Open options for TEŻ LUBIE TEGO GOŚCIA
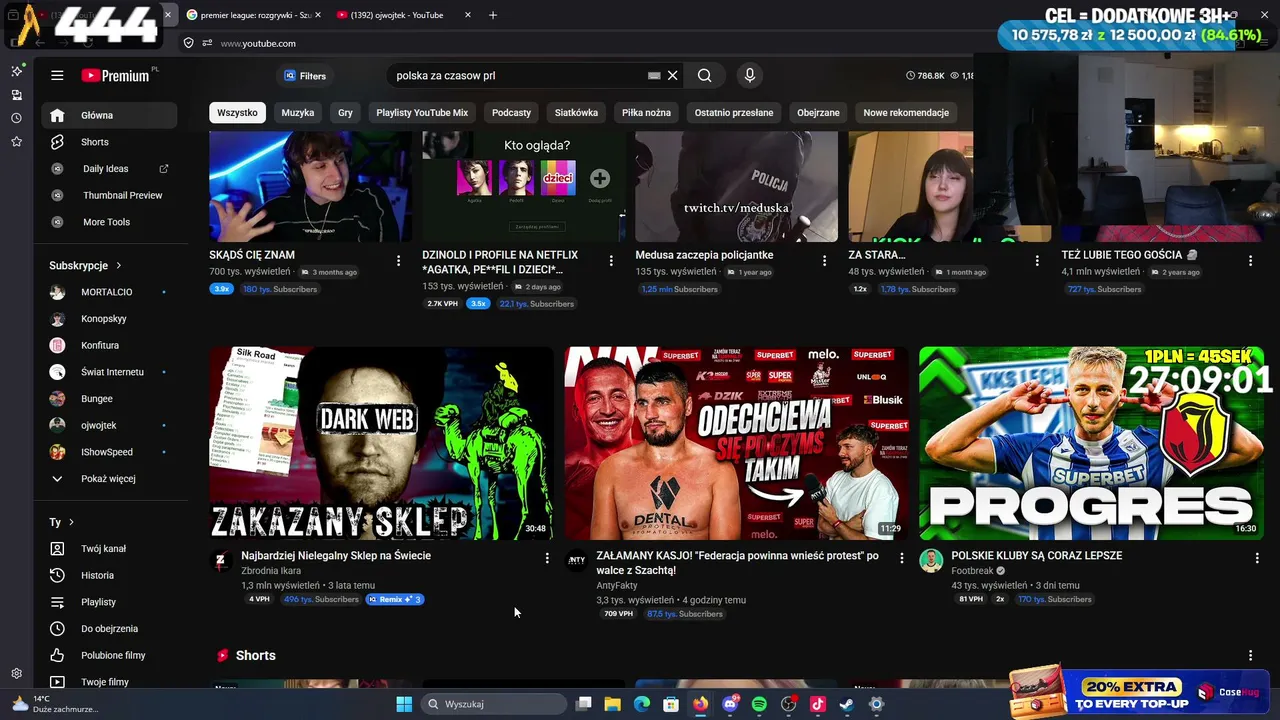Viewport: 1280px width, 720px height. pyautogui.click(x=1250, y=261)
